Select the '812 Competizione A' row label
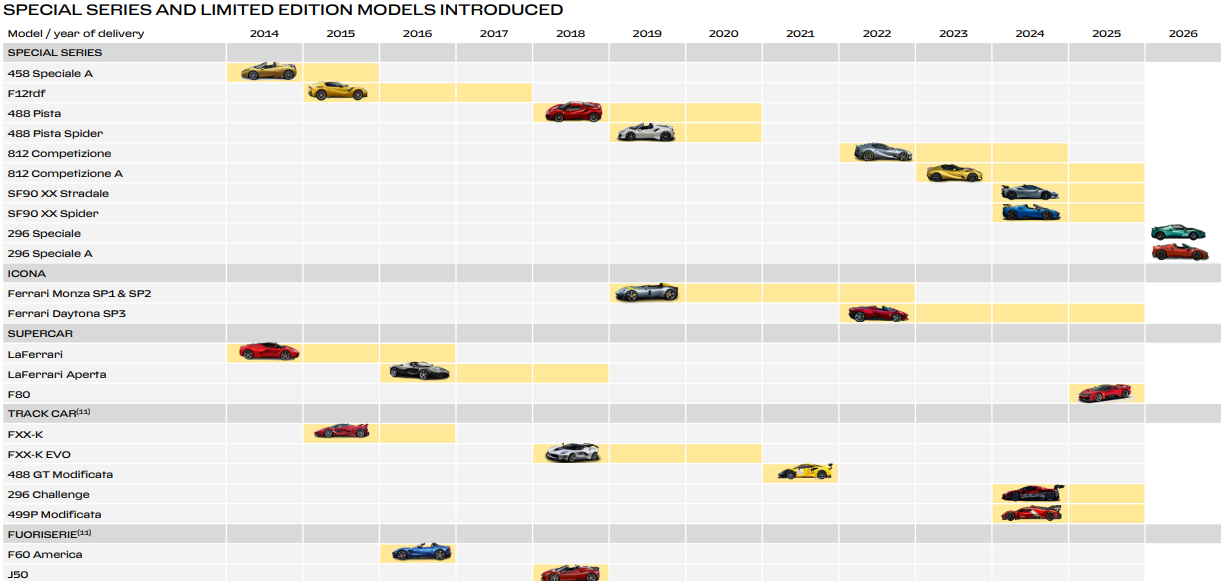The height and width of the screenshot is (581, 1227). coord(65,173)
